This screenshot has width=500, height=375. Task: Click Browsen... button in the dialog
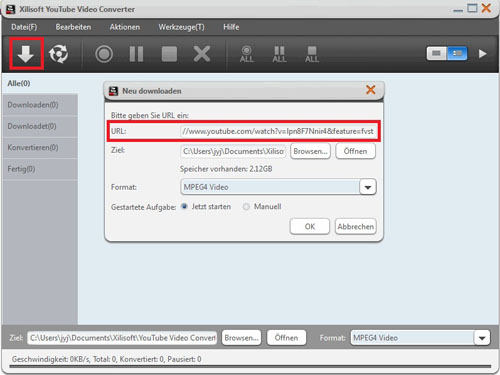pos(310,151)
